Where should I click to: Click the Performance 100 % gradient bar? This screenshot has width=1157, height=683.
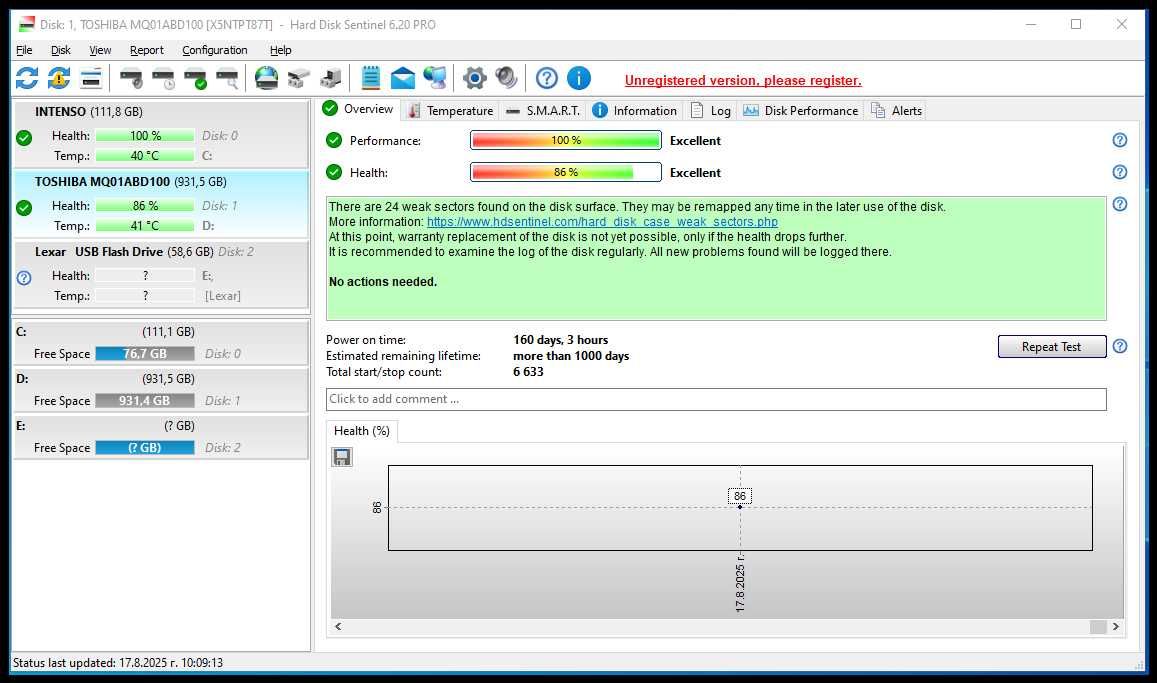pyautogui.click(x=566, y=140)
